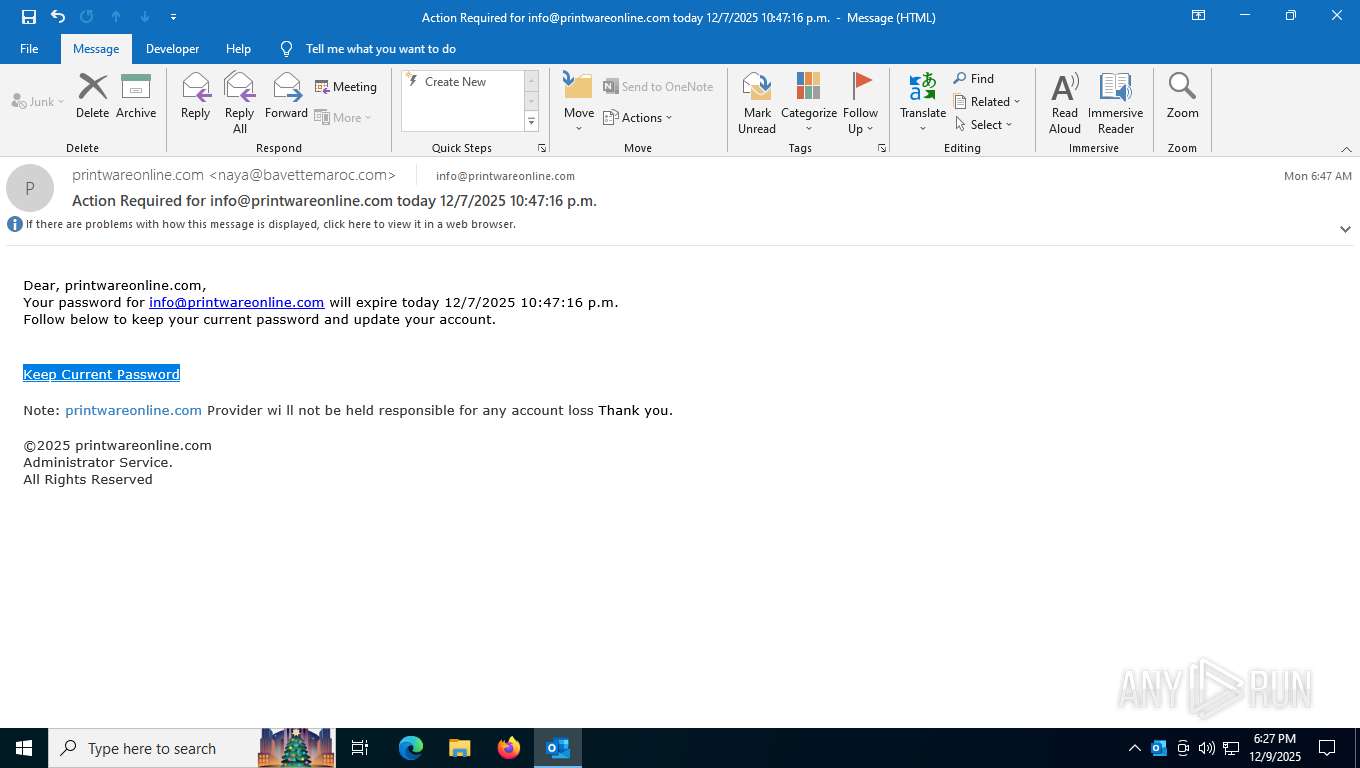Open the Customize Quick Access Toolbar dropdown
Screen dimensions: 1360x768
173,17
